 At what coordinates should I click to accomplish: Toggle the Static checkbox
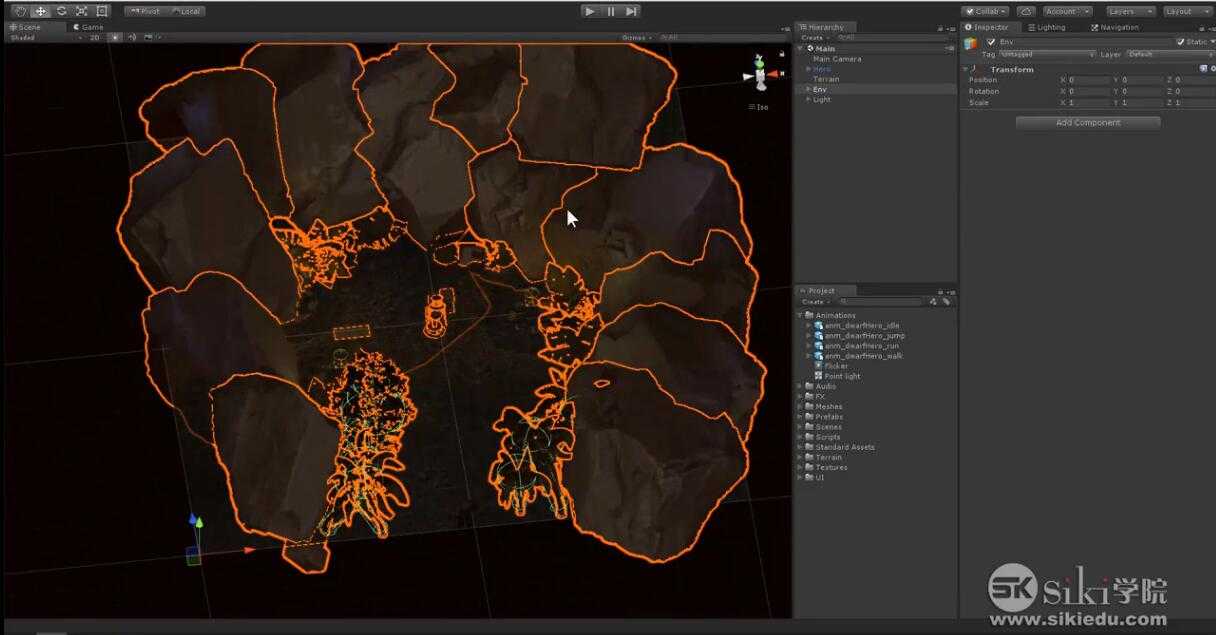tap(1180, 42)
